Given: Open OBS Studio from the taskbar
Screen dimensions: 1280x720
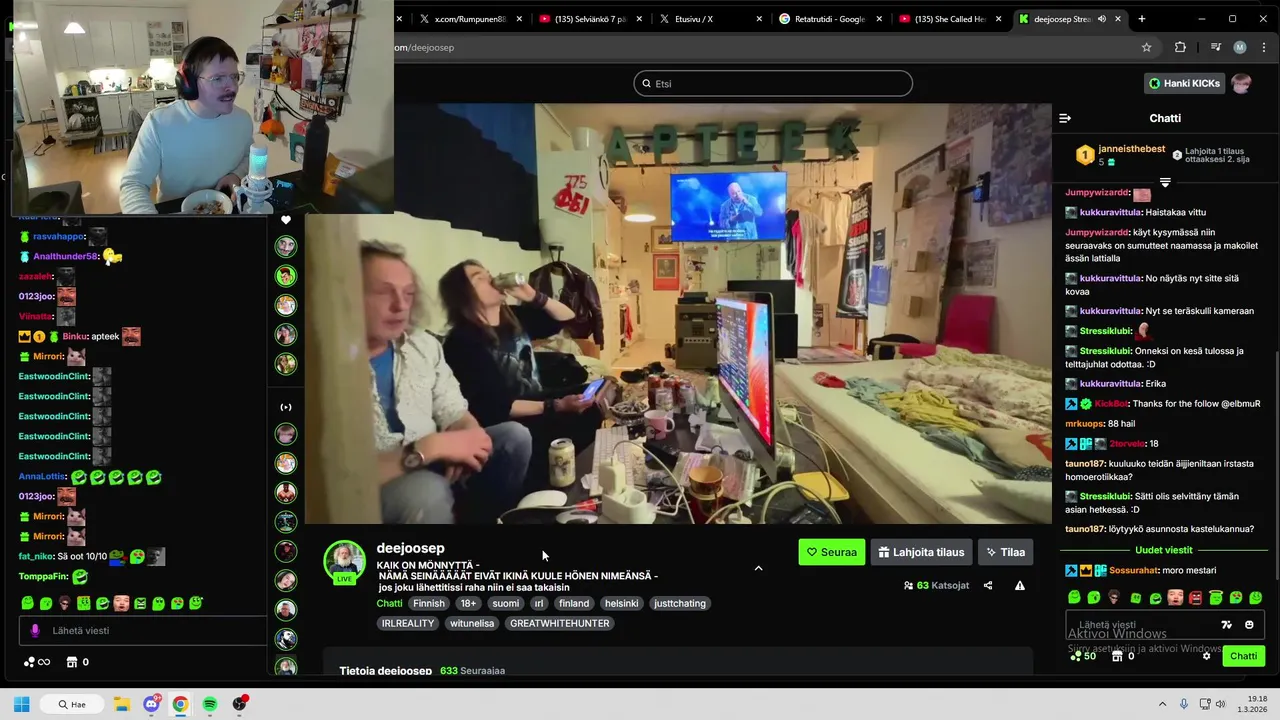Looking at the screenshot, I should click(239, 704).
